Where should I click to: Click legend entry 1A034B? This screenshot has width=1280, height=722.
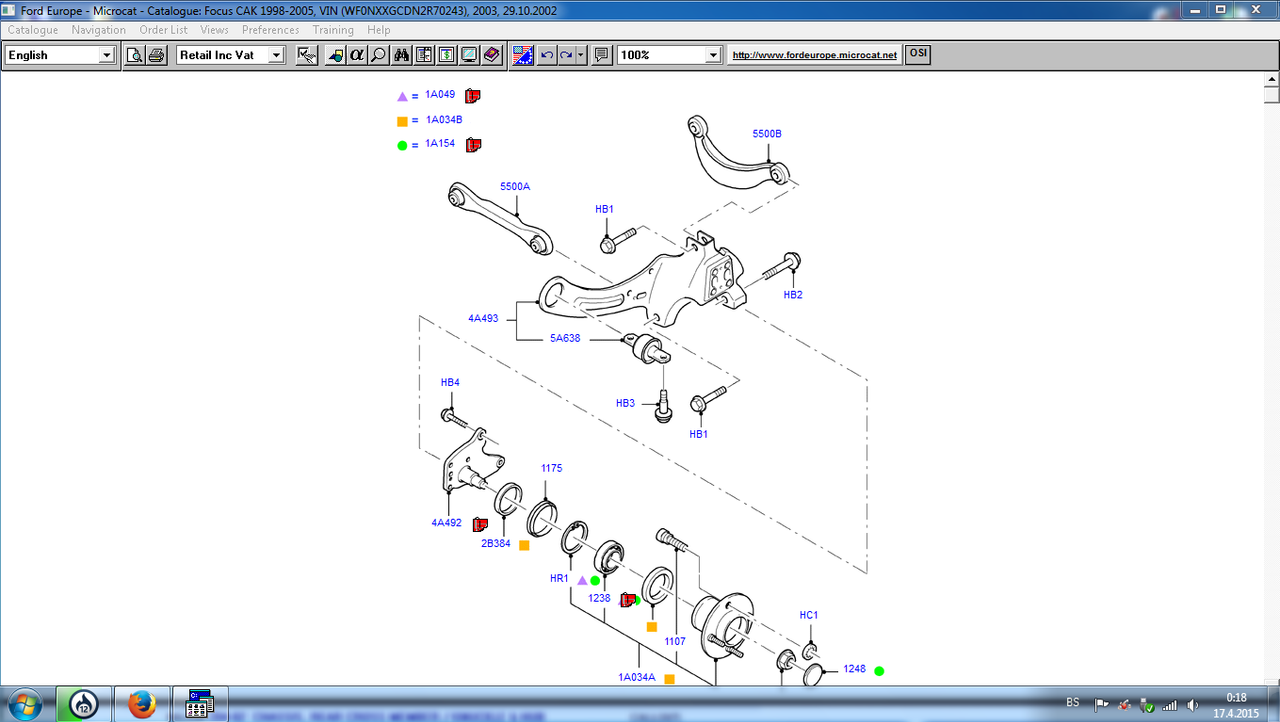(444, 120)
